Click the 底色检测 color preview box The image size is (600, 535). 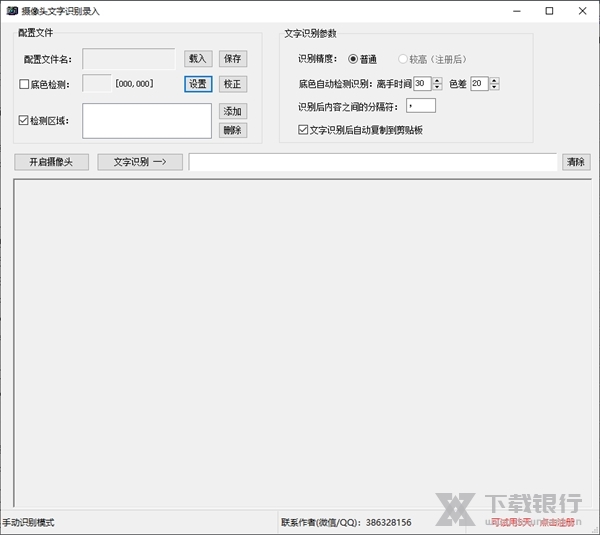point(97,83)
